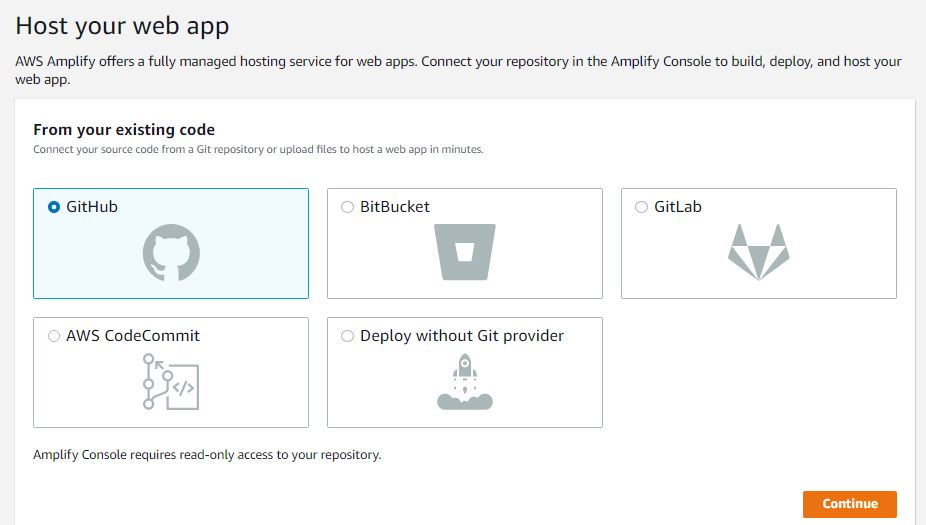Select the BitBucket radio button

(x=347, y=207)
